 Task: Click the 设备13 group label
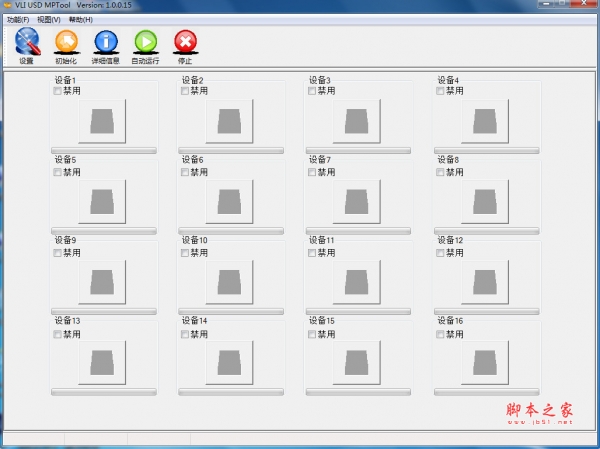coord(67,320)
